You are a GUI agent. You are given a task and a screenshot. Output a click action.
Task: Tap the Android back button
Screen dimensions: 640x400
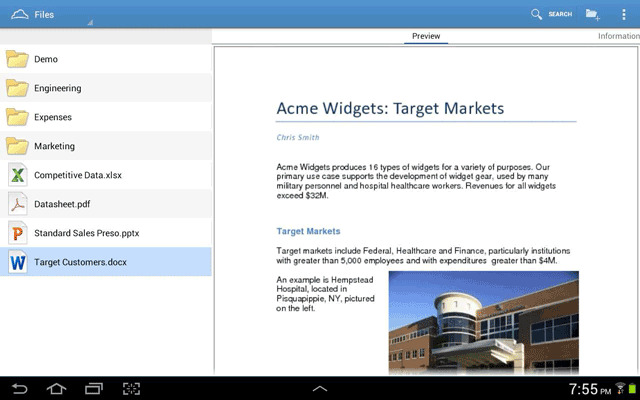[x=19, y=389]
